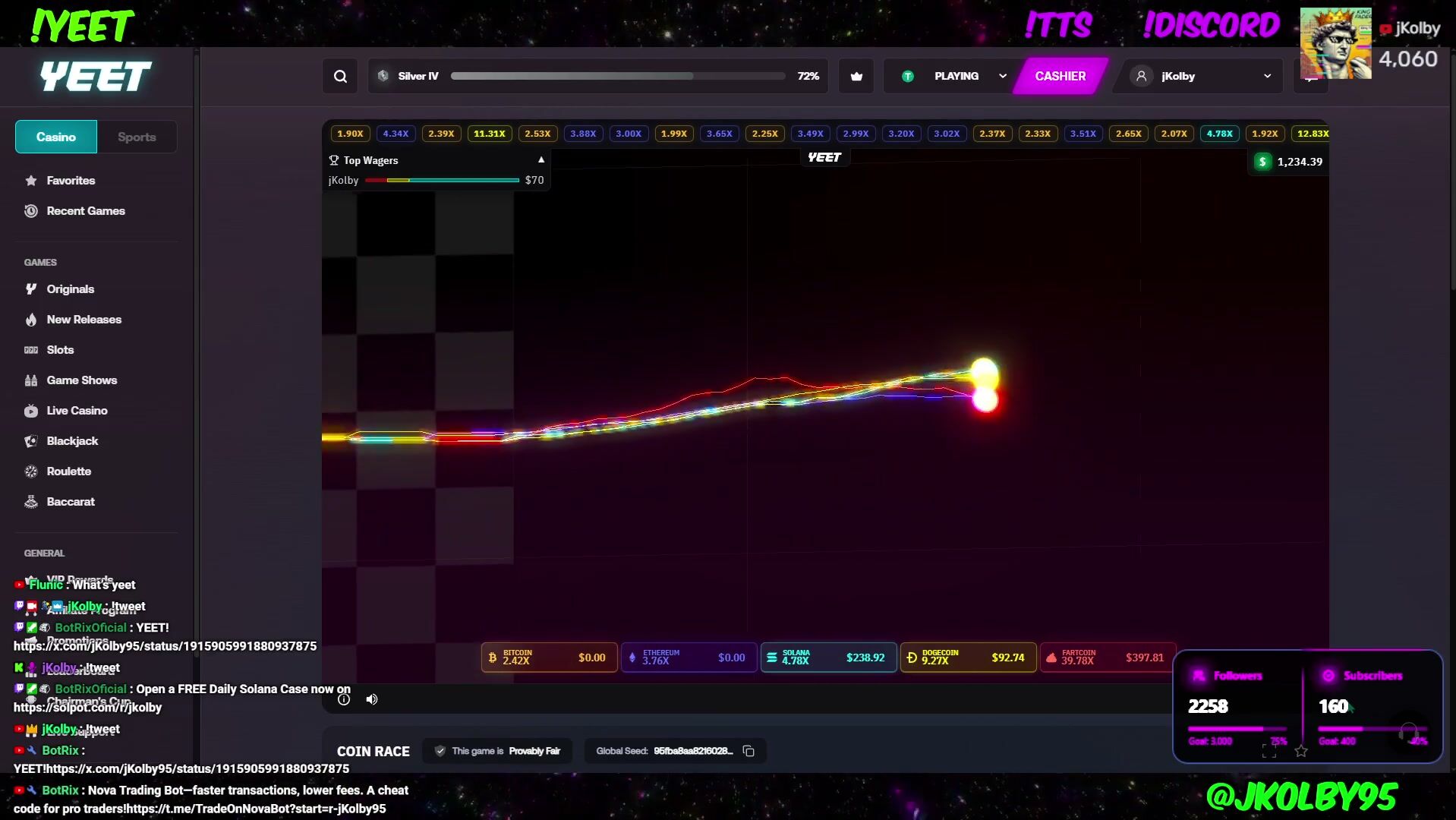Collapse the Top Wagers panel arrow
This screenshot has height=820, width=1456.
tap(541, 160)
